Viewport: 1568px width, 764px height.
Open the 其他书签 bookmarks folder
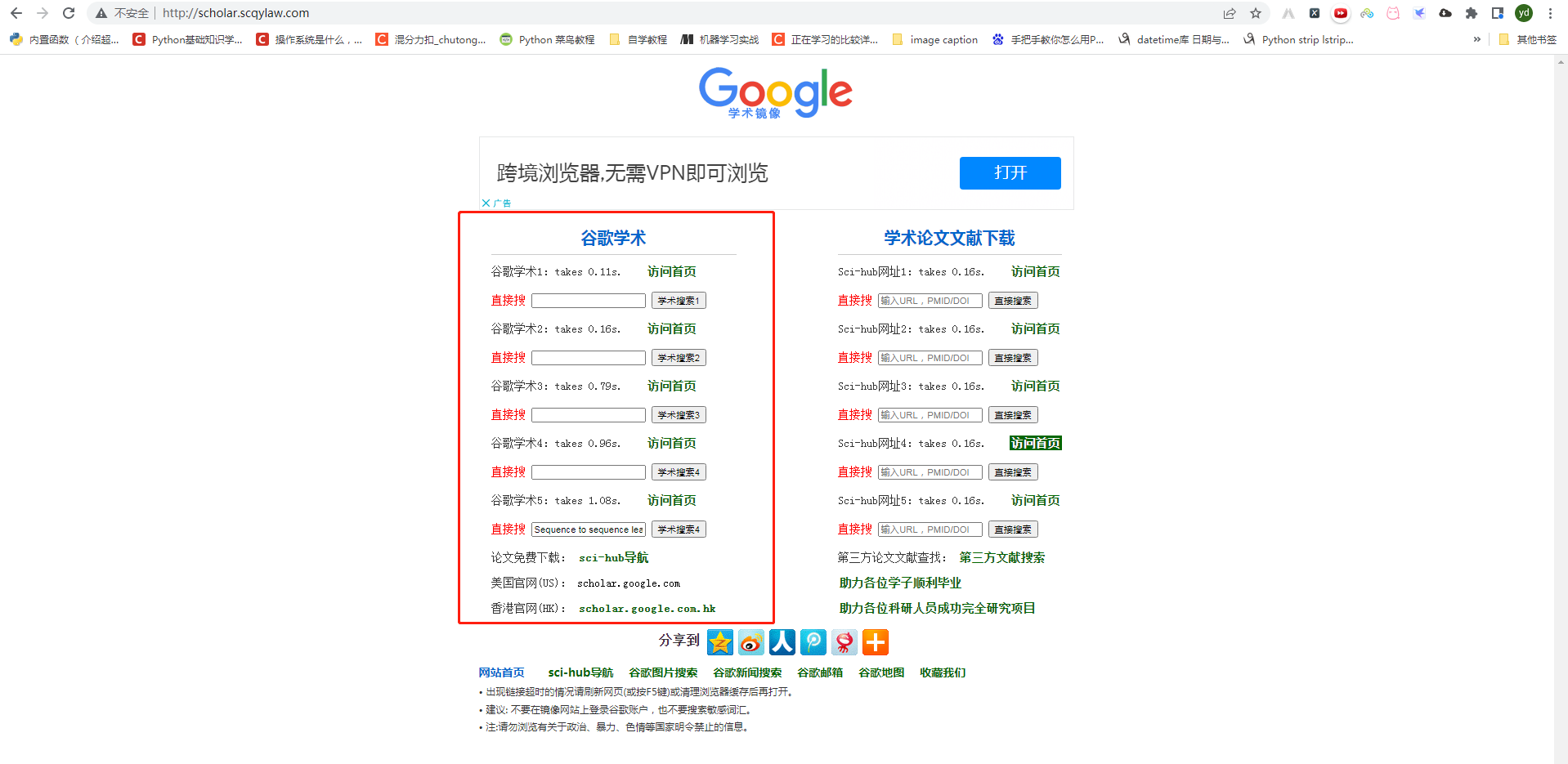(x=1528, y=39)
